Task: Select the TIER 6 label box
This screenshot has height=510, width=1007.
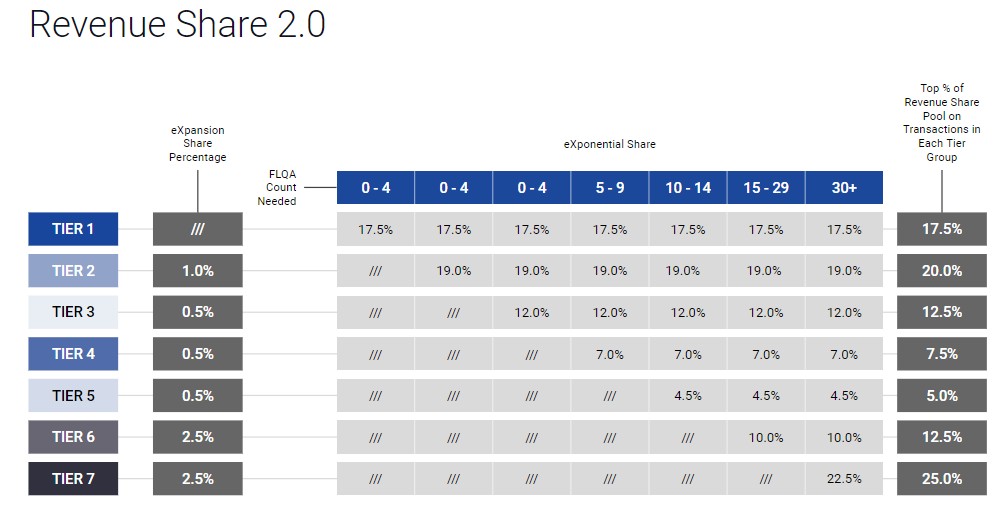Action: click(x=73, y=437)
